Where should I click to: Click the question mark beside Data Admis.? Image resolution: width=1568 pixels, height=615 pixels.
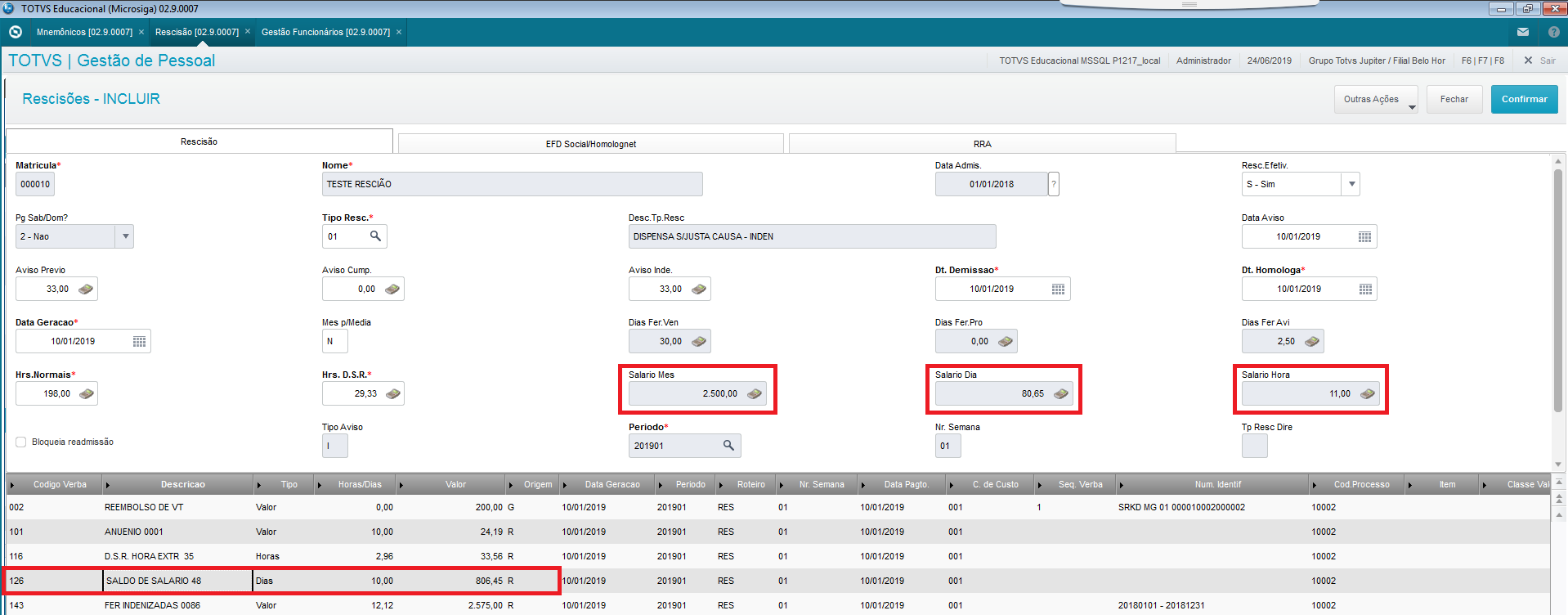pos(1054,184)
